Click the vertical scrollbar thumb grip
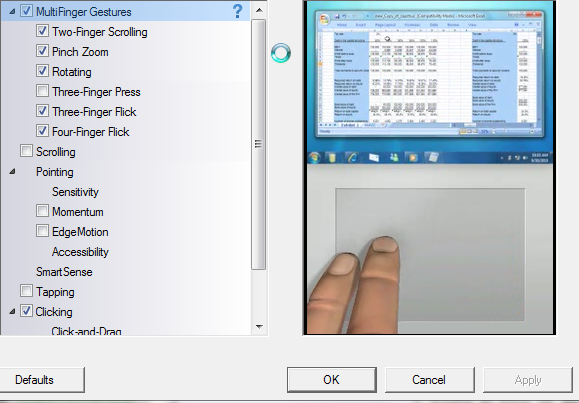579x403 pixels. point(258,144)
